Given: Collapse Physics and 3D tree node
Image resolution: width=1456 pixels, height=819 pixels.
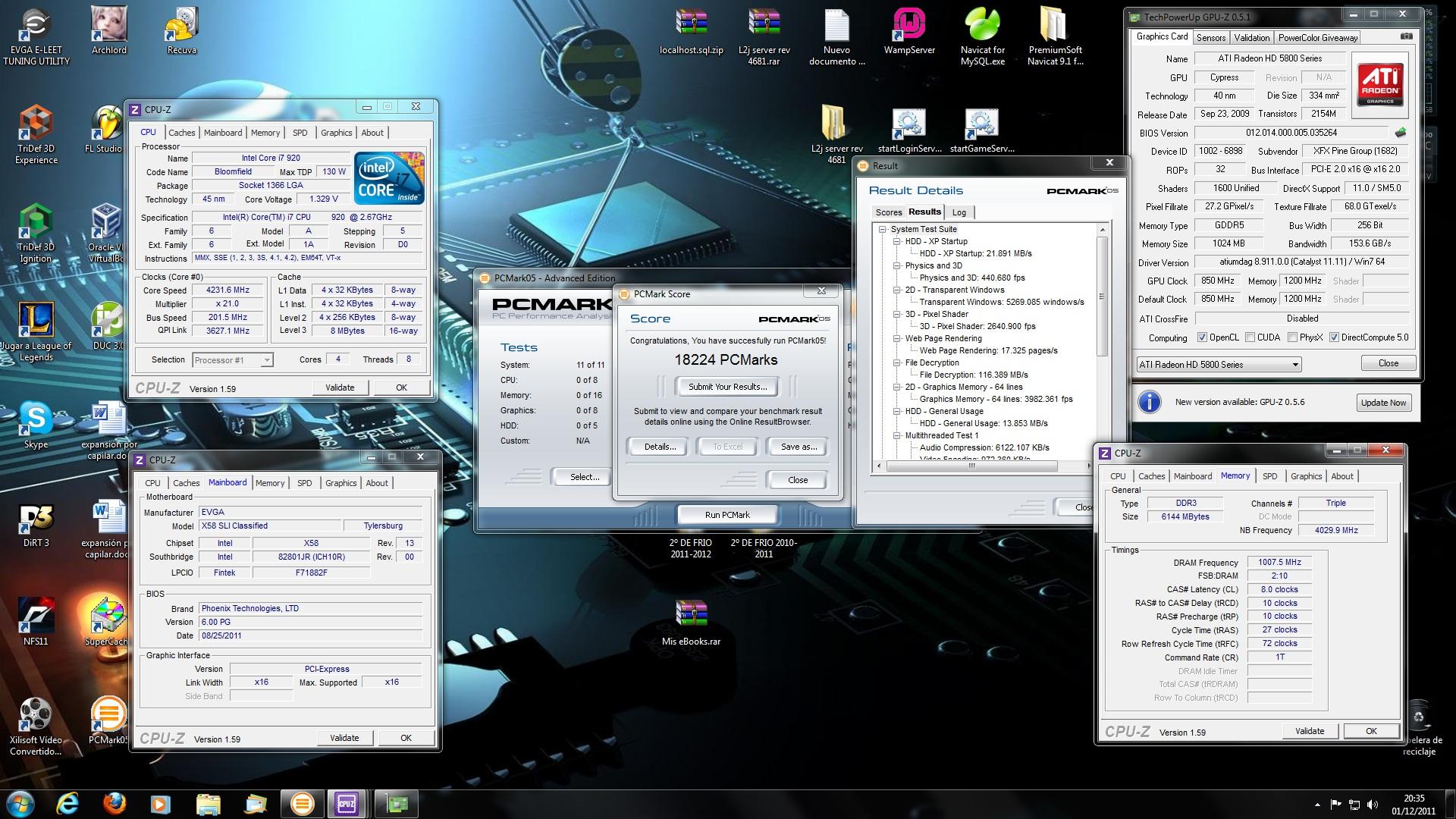Looking at the screenshot, I should click(897, 265).
